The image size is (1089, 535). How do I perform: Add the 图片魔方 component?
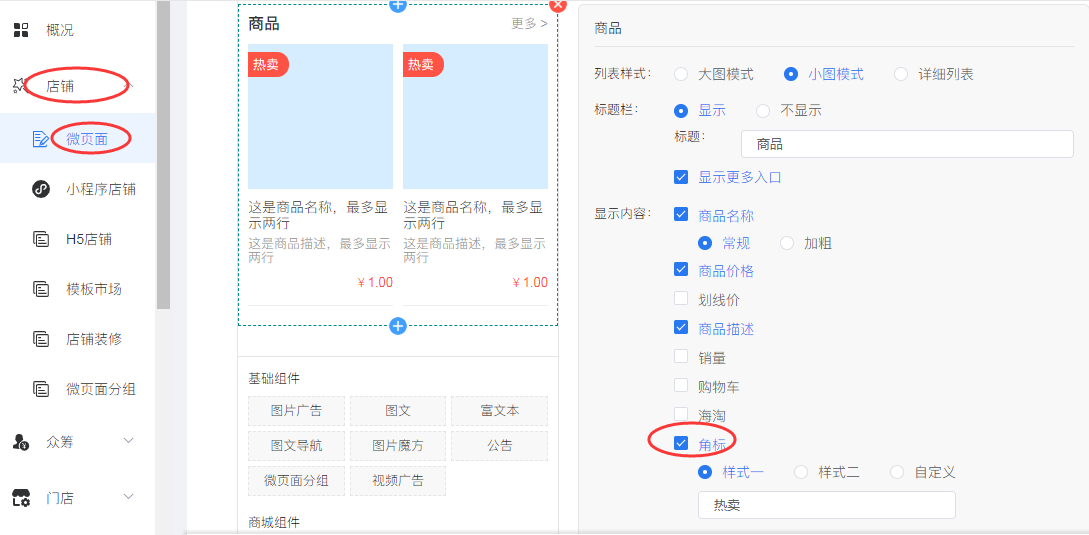(398, 446)
